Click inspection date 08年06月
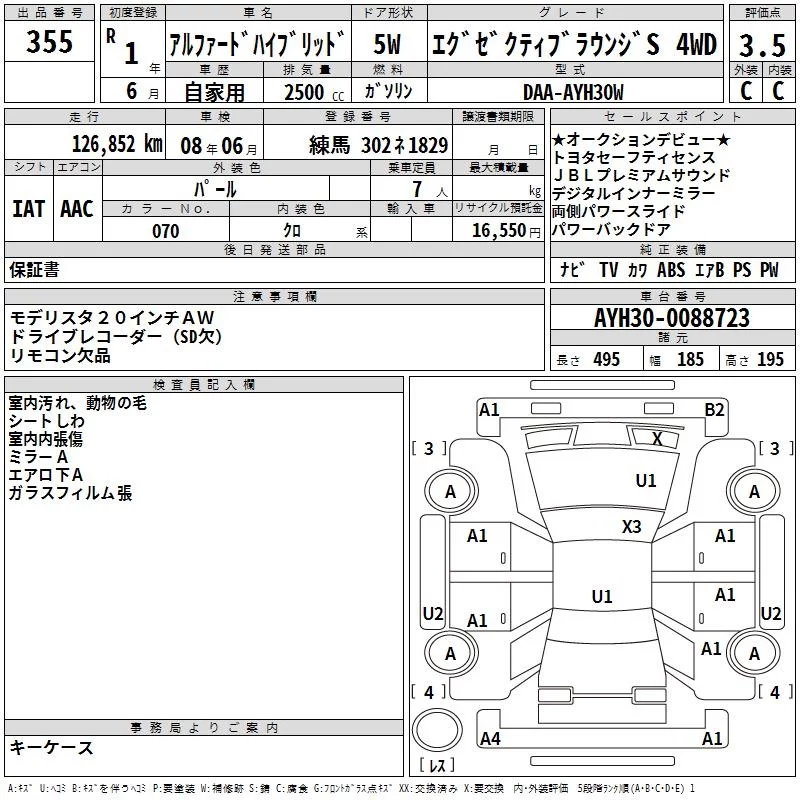 pyautogui.click(x=219, y=146)
